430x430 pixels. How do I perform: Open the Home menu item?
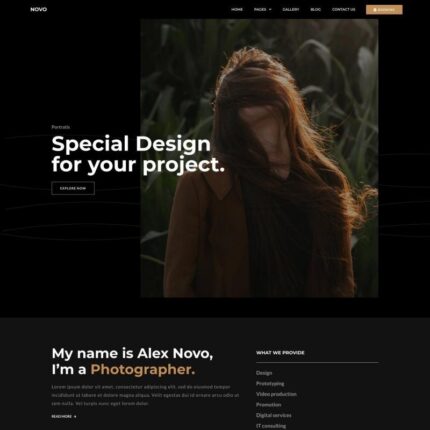(237, 9)
